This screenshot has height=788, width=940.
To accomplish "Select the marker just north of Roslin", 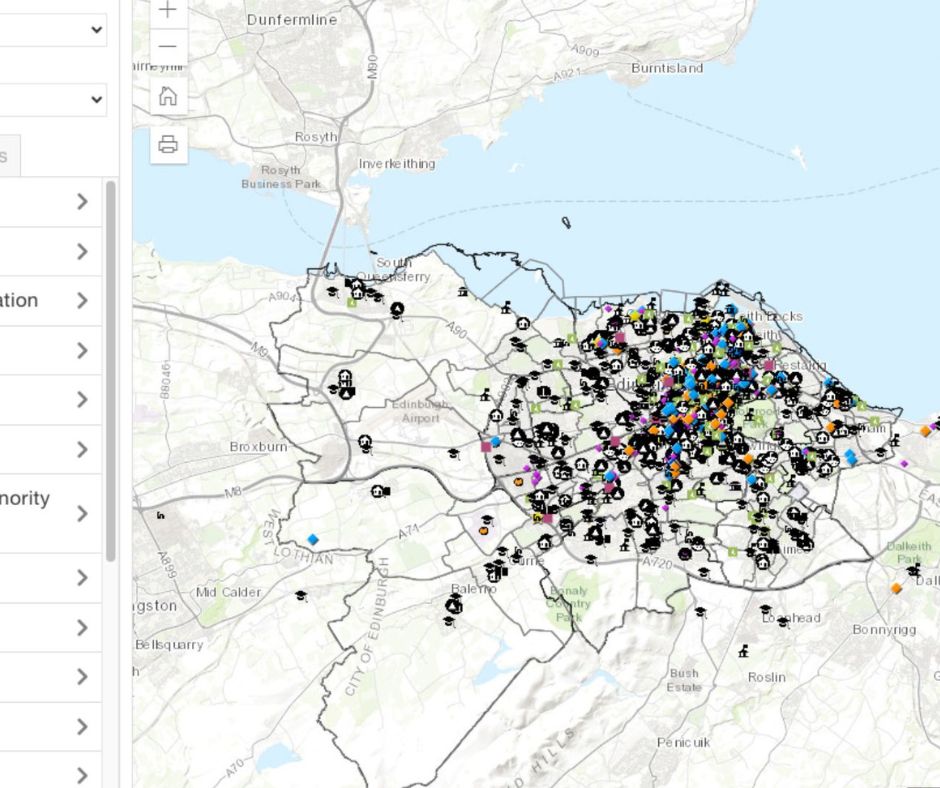I will pyautogui.click(x=743, y=651).
